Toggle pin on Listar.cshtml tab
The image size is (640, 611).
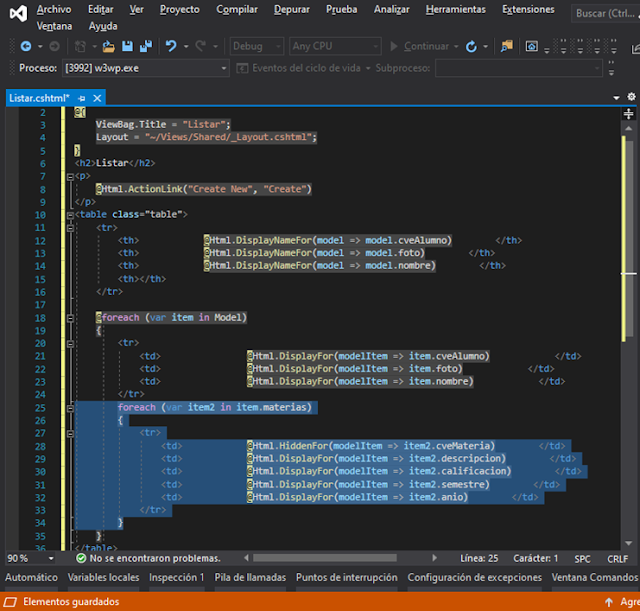click(81, 98)
